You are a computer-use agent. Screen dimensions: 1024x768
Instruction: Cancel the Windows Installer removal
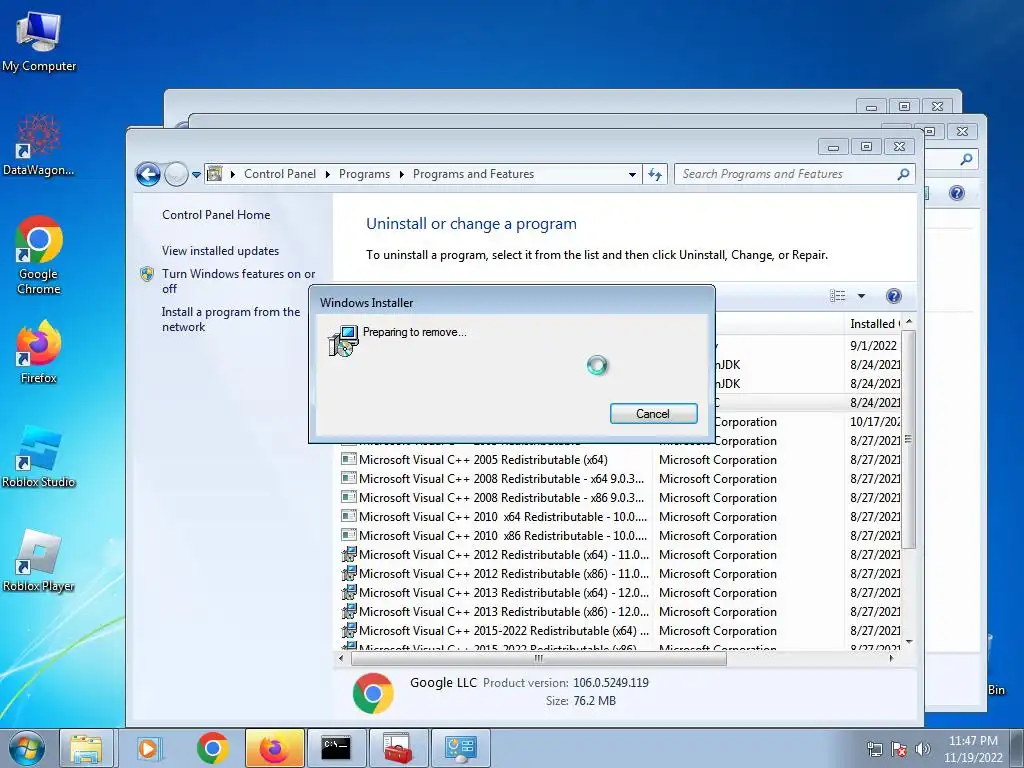pyautogui.click(x=654, y=413)
